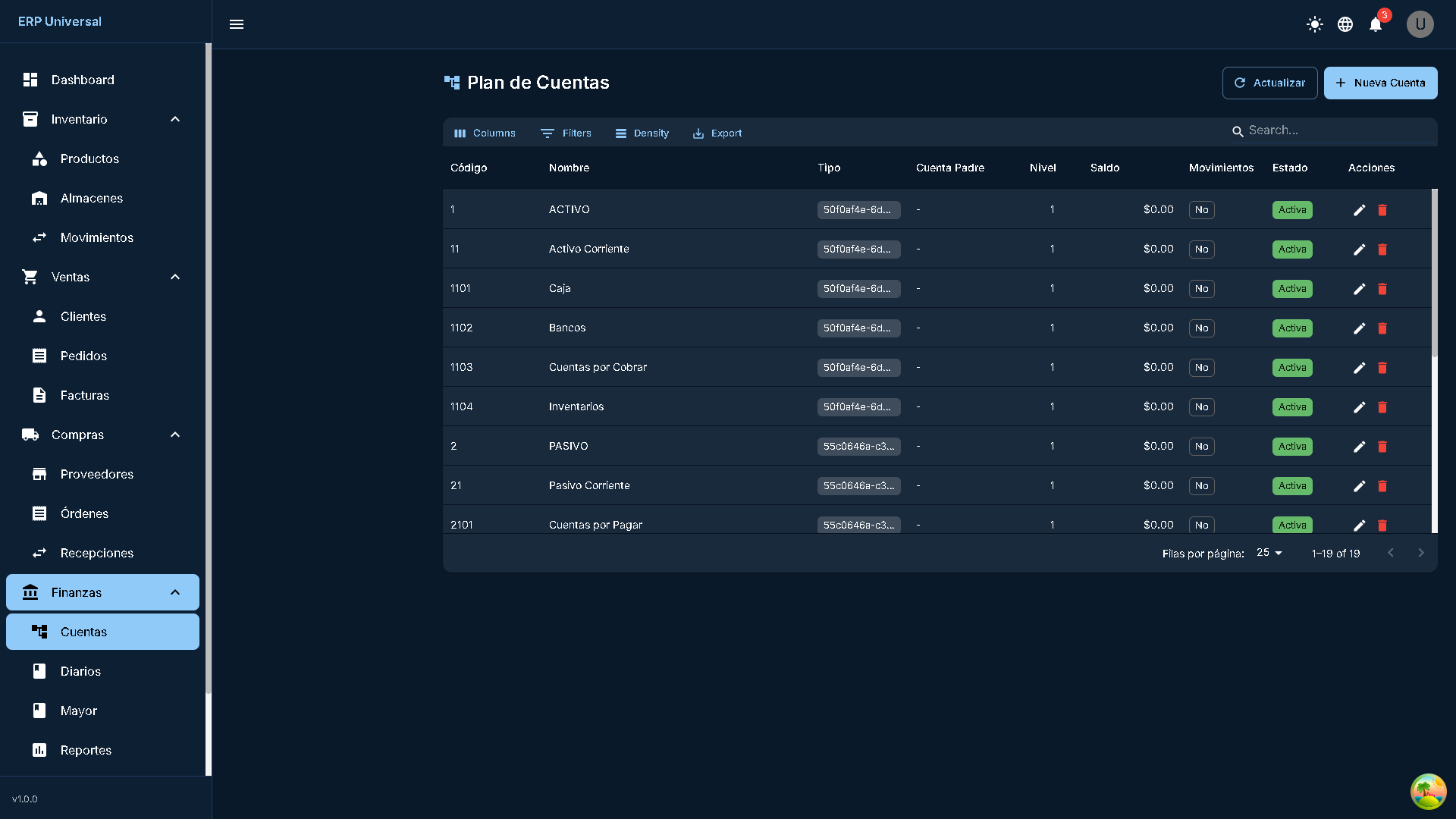Open the rows per page dropdown
Image resolution: width=1456 pixels, height=819 pixels.
[x=1269, y=553]
